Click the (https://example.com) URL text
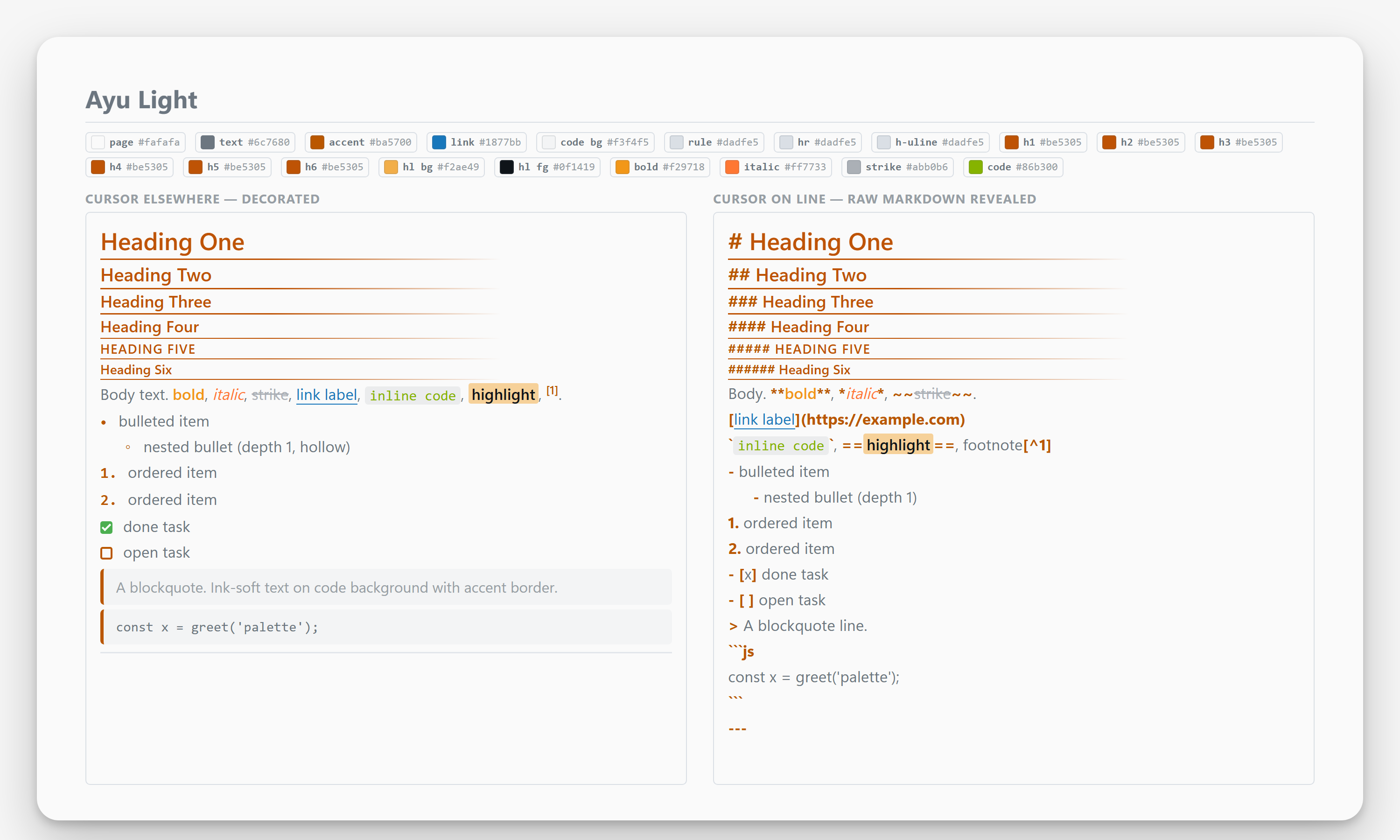The width and height of the screenshot is (1400, 840). tap(883, 420)
